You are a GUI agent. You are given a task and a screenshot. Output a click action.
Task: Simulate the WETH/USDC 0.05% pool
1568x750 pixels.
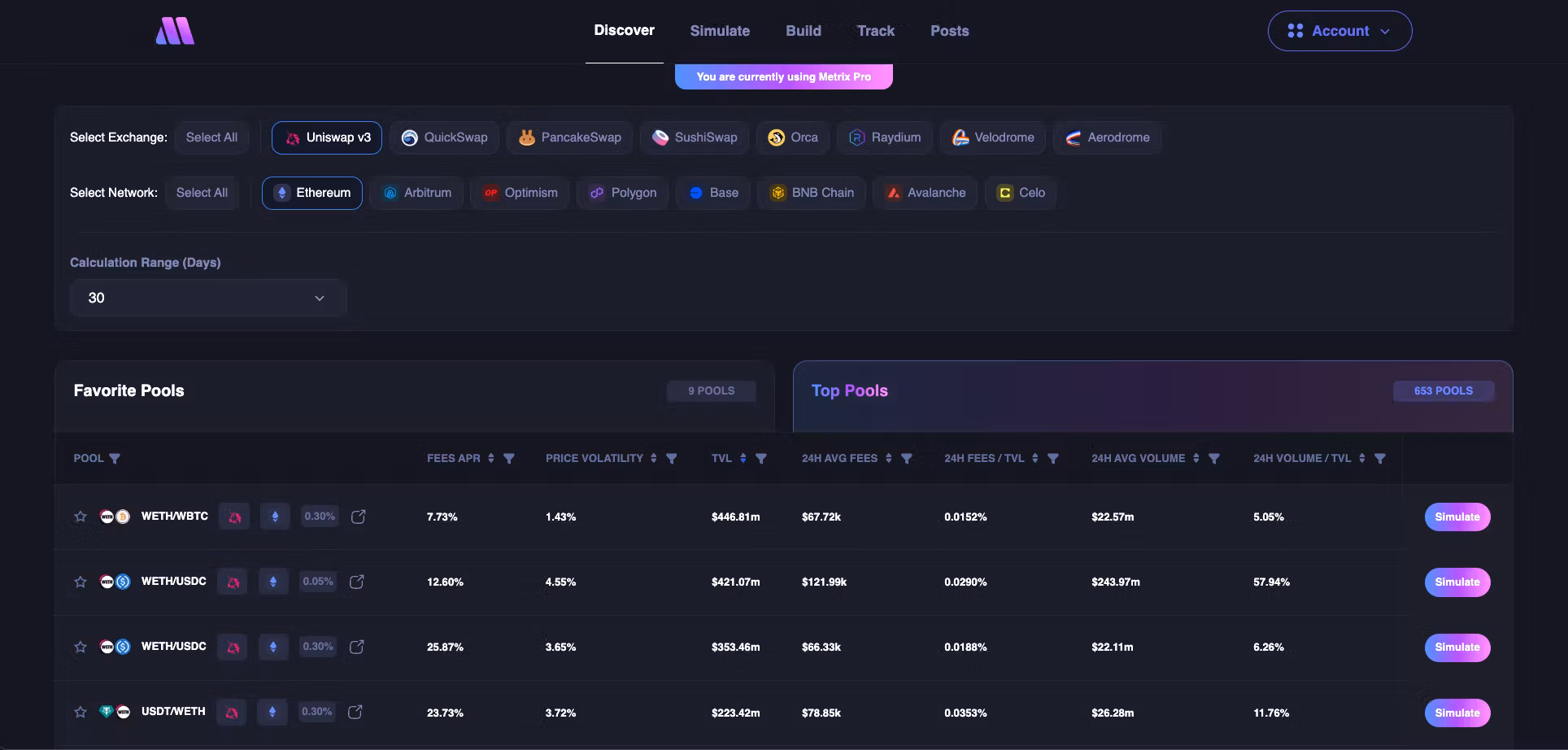(1457, 582)
